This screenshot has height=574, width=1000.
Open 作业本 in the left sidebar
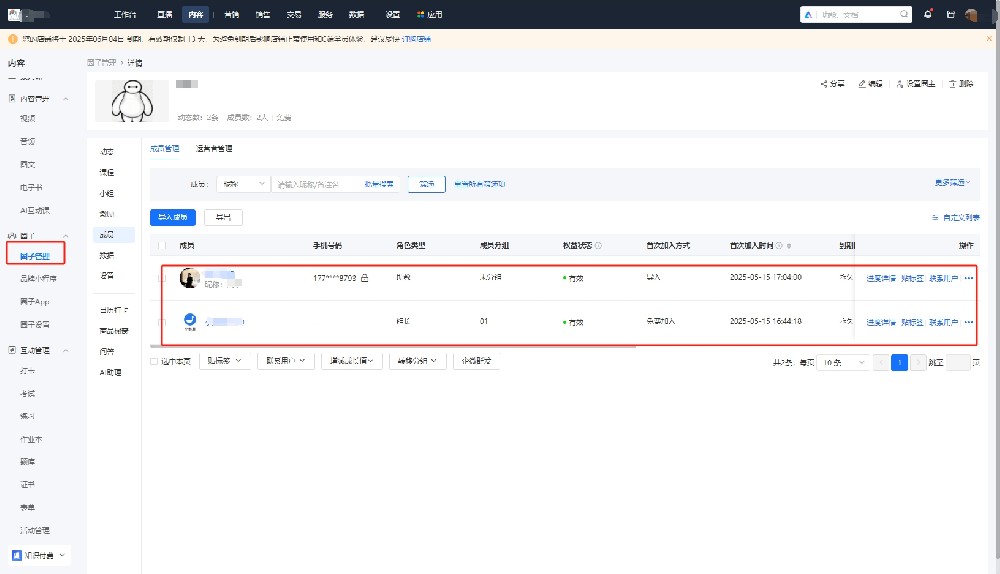click(x=31, y=439)
